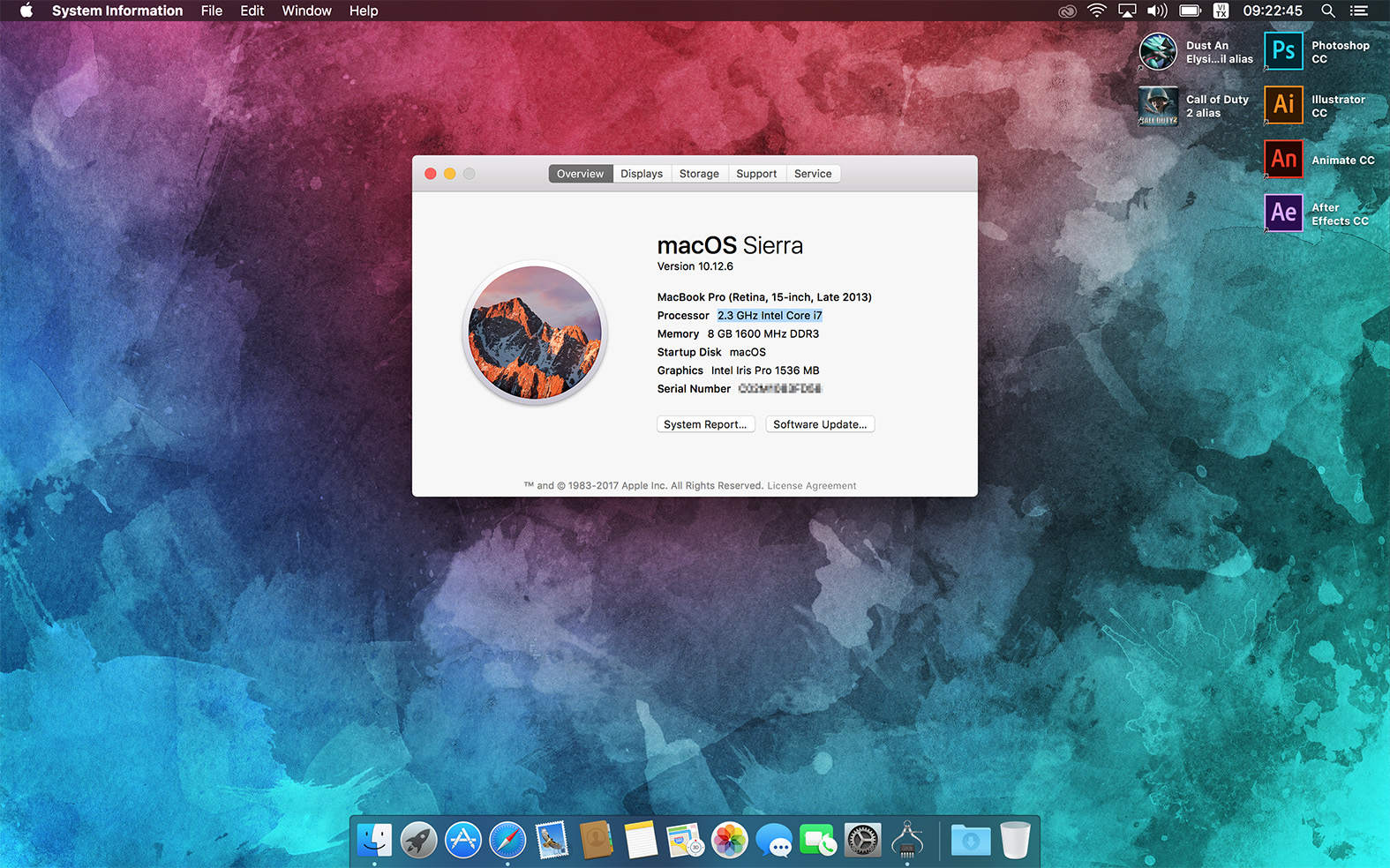Screen dimensions: 1390x868
Task: Open volume control in menu bar
Action: tap(1157, 11)
